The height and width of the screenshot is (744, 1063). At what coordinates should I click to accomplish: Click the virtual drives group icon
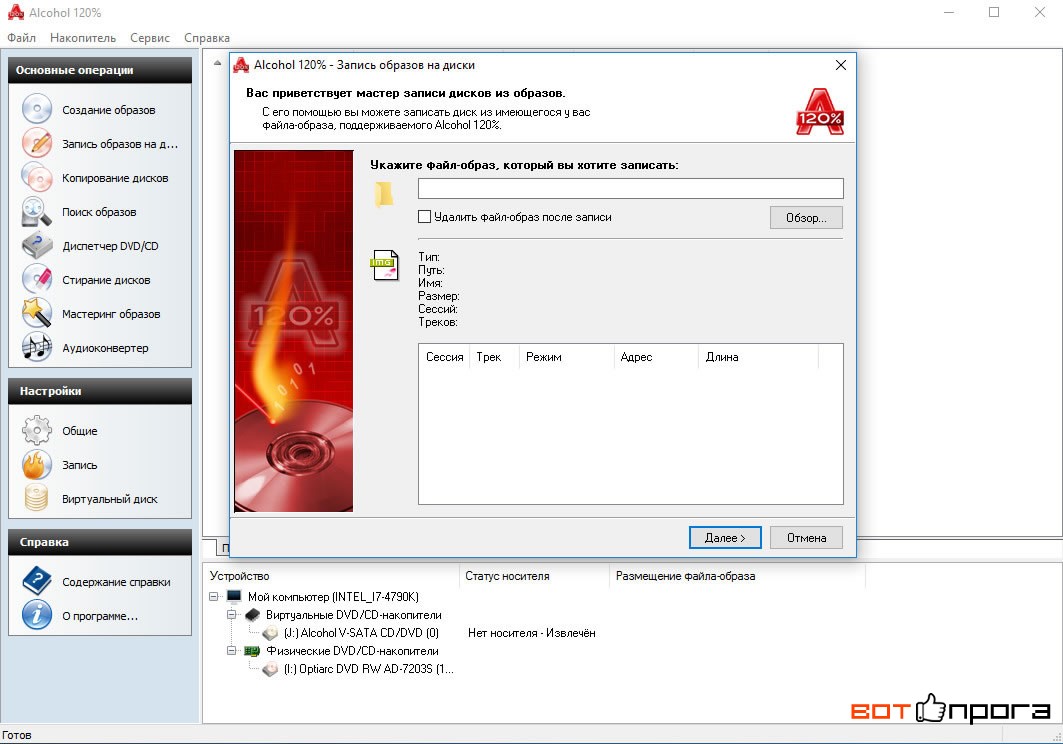tap(252, 614)
